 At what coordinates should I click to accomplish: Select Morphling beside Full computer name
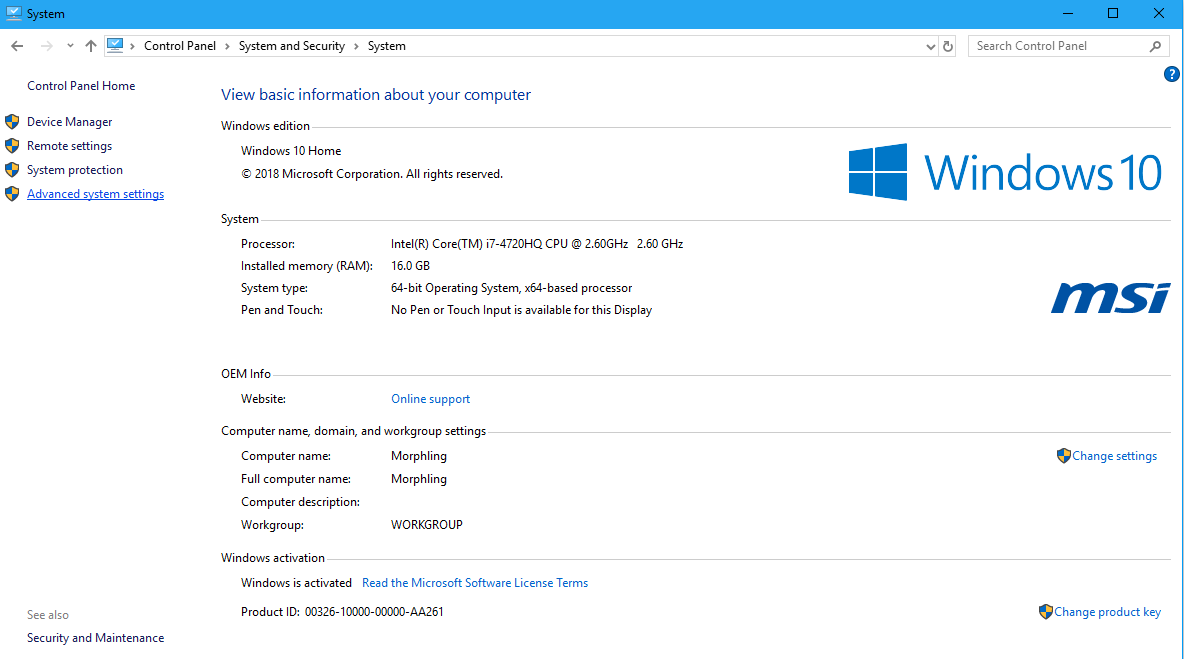click(419, 479)
